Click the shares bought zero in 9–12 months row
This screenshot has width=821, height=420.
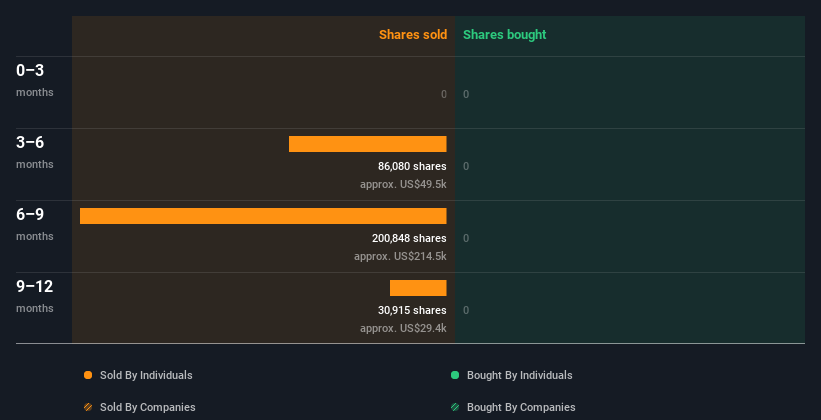[x=466, y=310]
